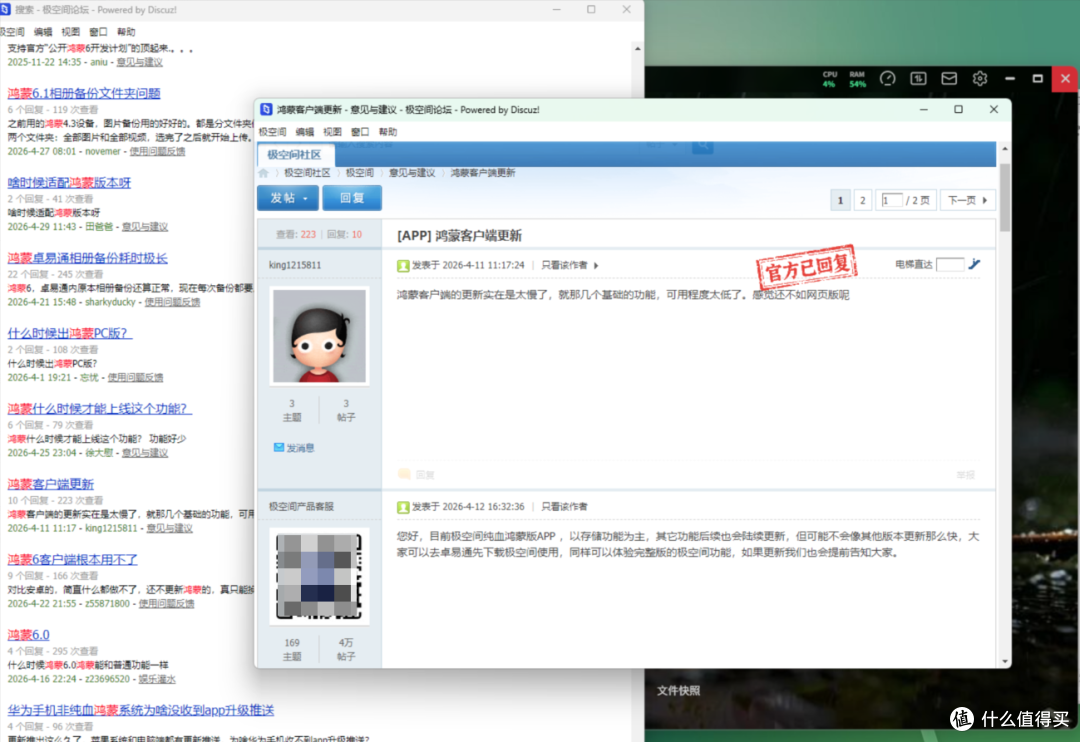Open thread 鸿蒙卓易通相册备份耗时极长
Screen dimensions: 1080x742
click(x=87, y=258)
